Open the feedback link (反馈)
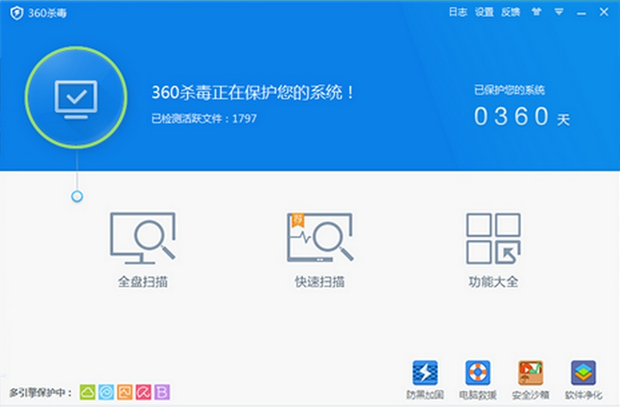The height and width of the screenshot is (407, 620). tap(510, 12)
